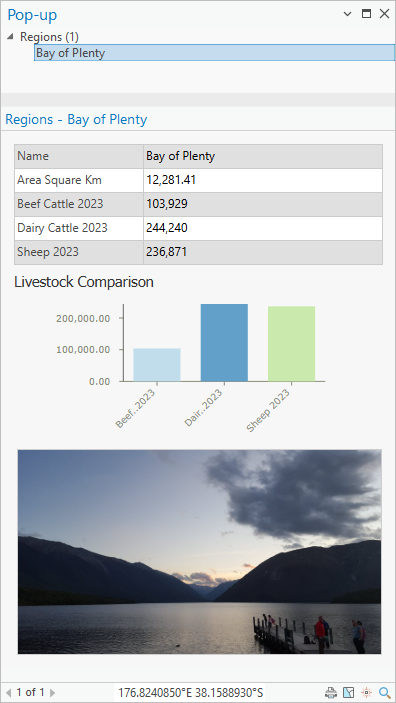Print the pop-up with the printer icon
The height and width of the screenshot is (703, 396).
331,692
